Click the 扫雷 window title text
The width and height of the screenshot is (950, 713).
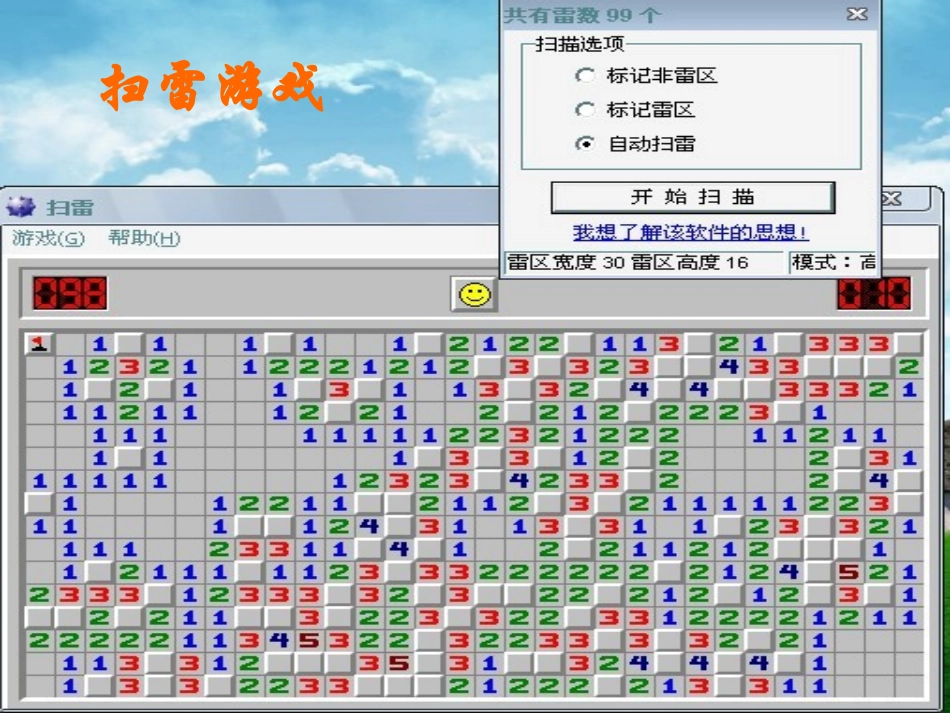[x=70, y=208]
